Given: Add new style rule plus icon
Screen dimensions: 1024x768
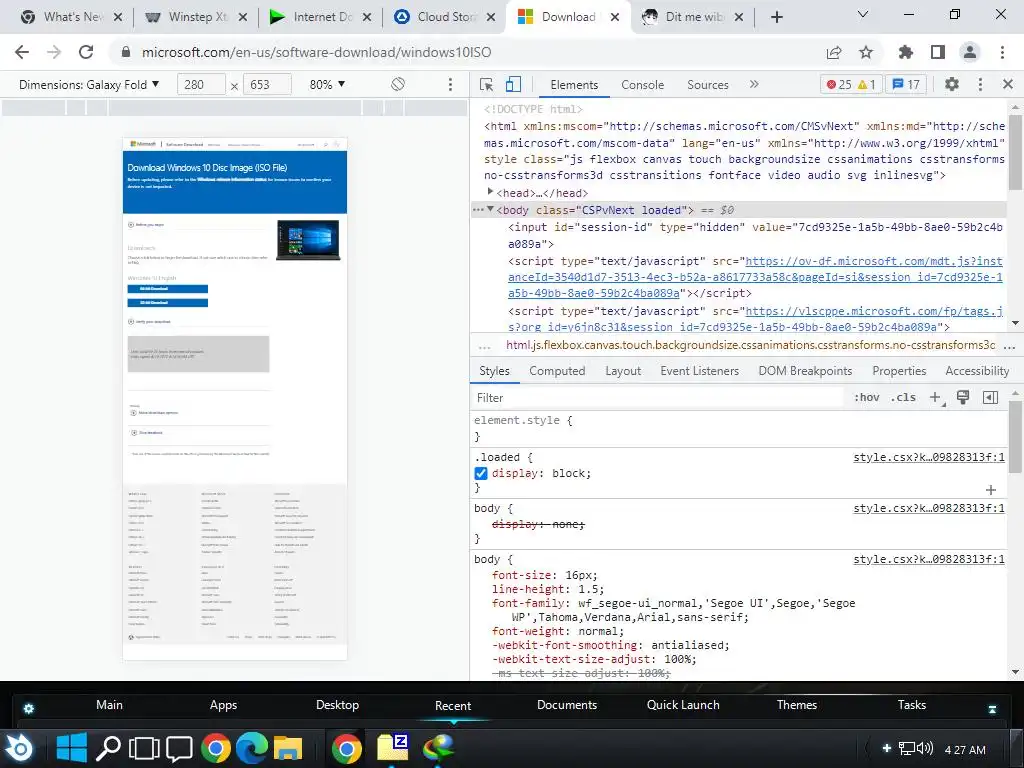Looking at the screenshot, I should click(x=936, y=398).
